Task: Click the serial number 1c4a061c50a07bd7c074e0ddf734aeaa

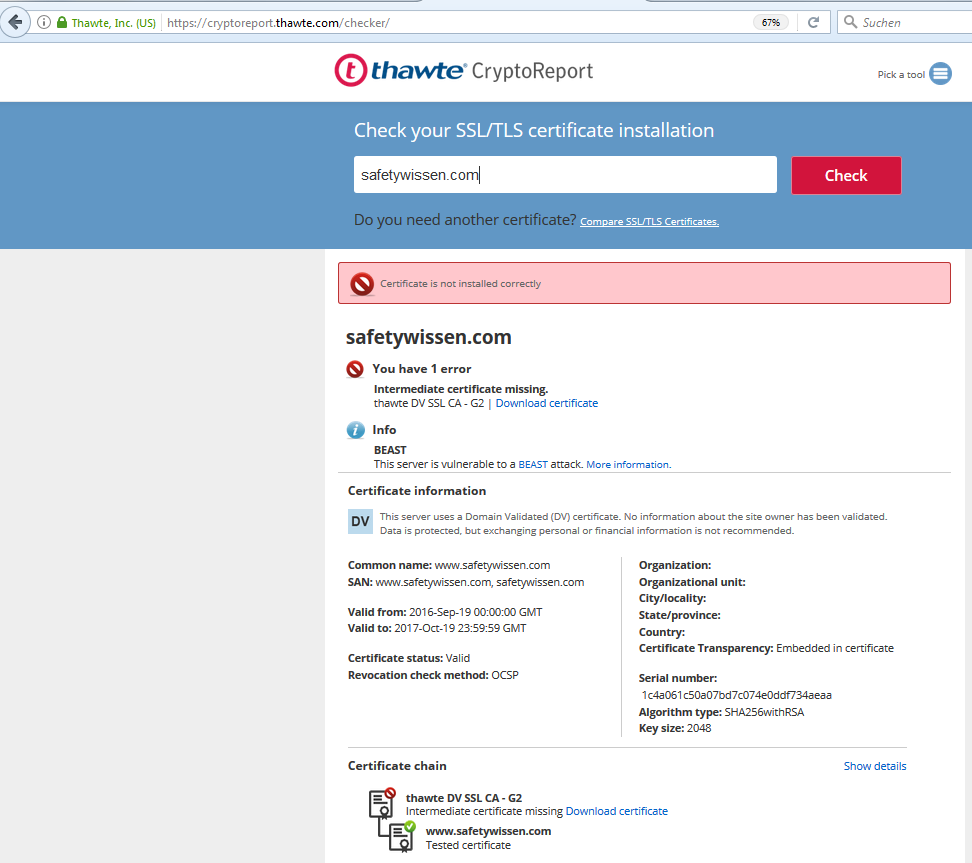Action: [x=736, y=695]
